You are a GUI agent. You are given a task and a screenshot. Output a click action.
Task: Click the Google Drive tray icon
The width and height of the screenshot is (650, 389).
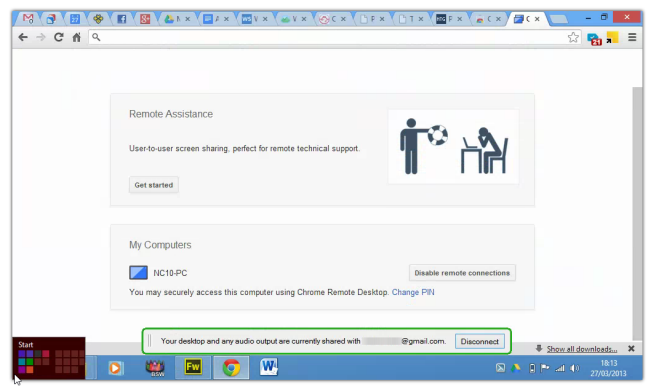[x=516, y=368]
